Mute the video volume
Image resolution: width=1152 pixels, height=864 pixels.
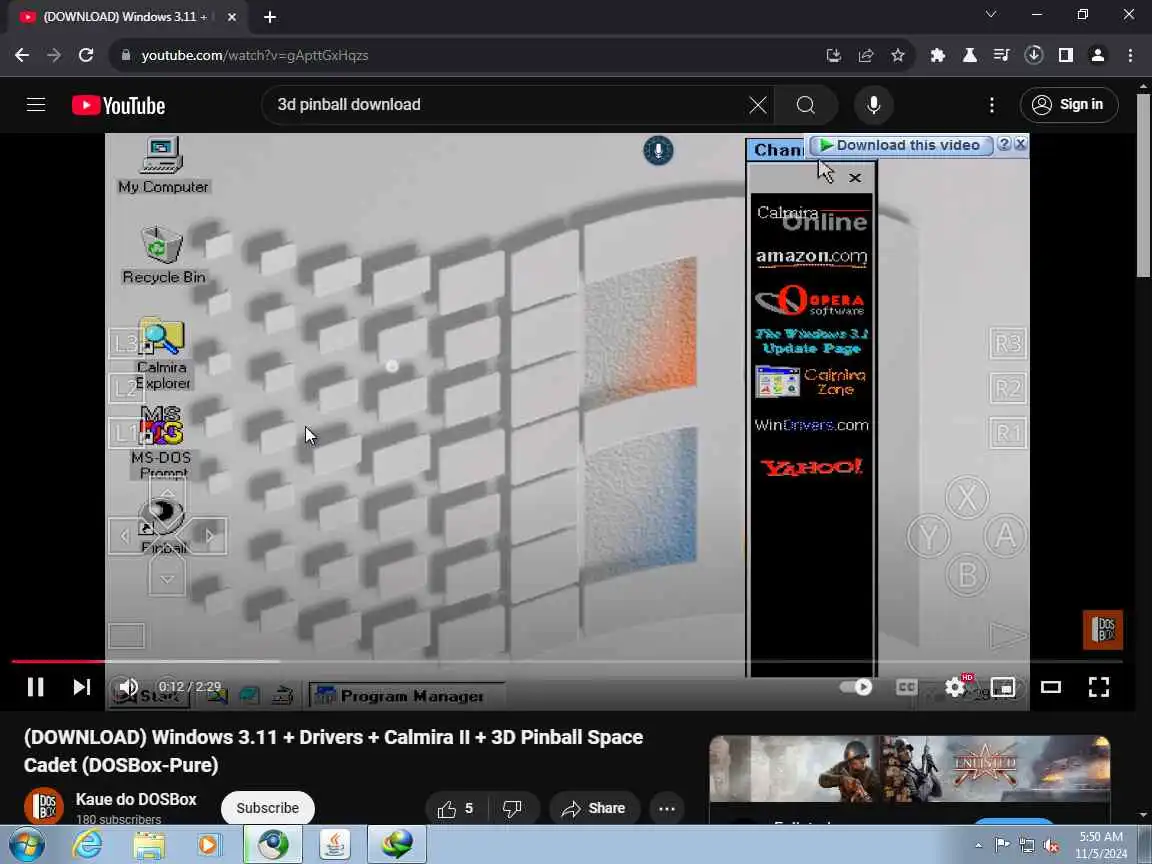[x=129, y=687]
